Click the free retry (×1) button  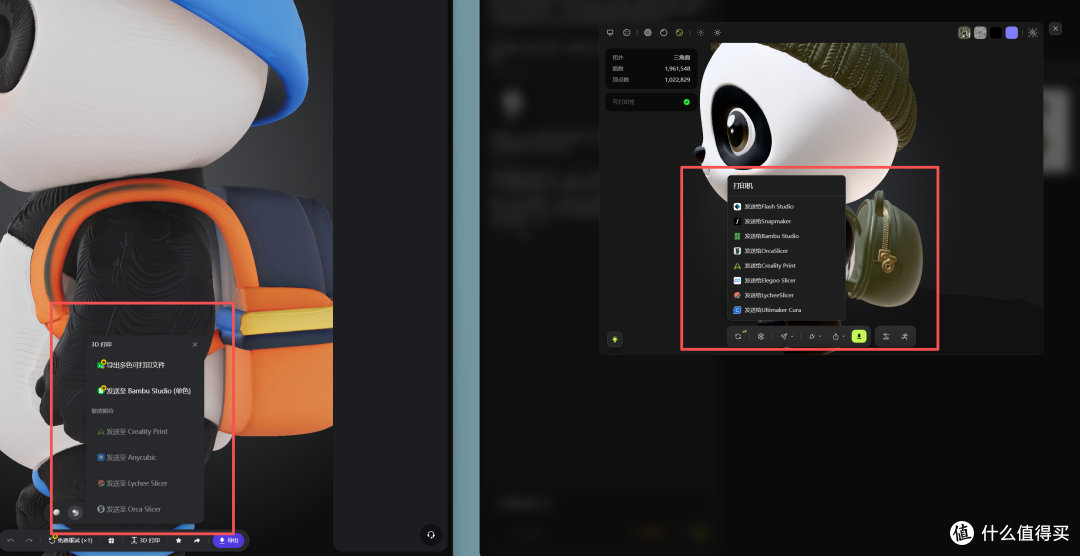pyautogui.click(x=70, y=541)
